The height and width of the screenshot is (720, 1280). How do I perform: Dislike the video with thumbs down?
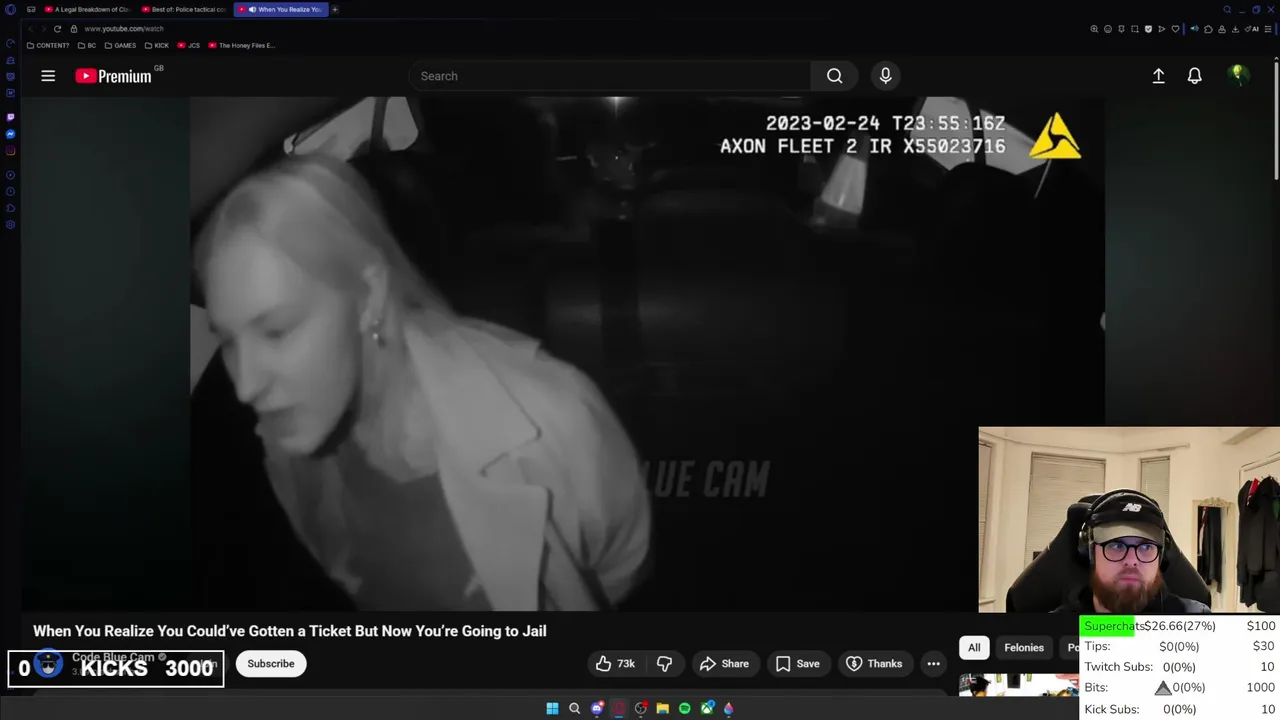click(x=664, y=664)
